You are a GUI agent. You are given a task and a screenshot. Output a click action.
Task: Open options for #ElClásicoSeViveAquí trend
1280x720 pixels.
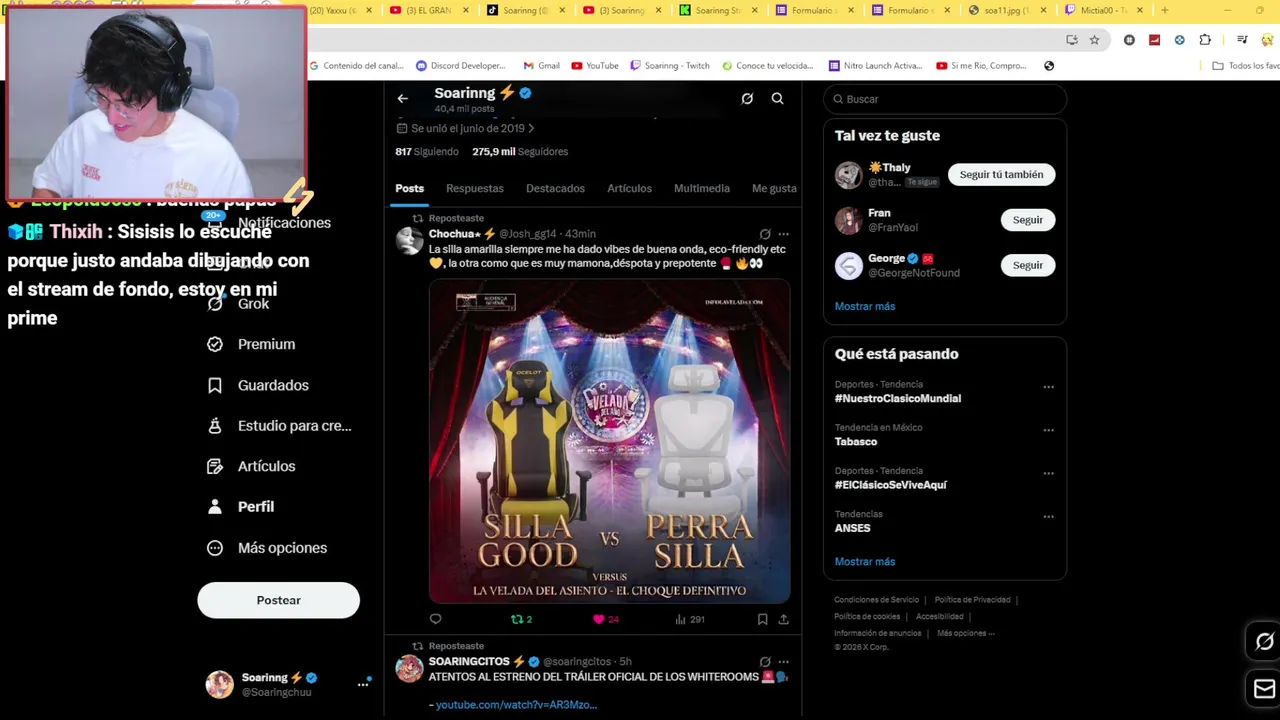click(x=1048, y=473)
